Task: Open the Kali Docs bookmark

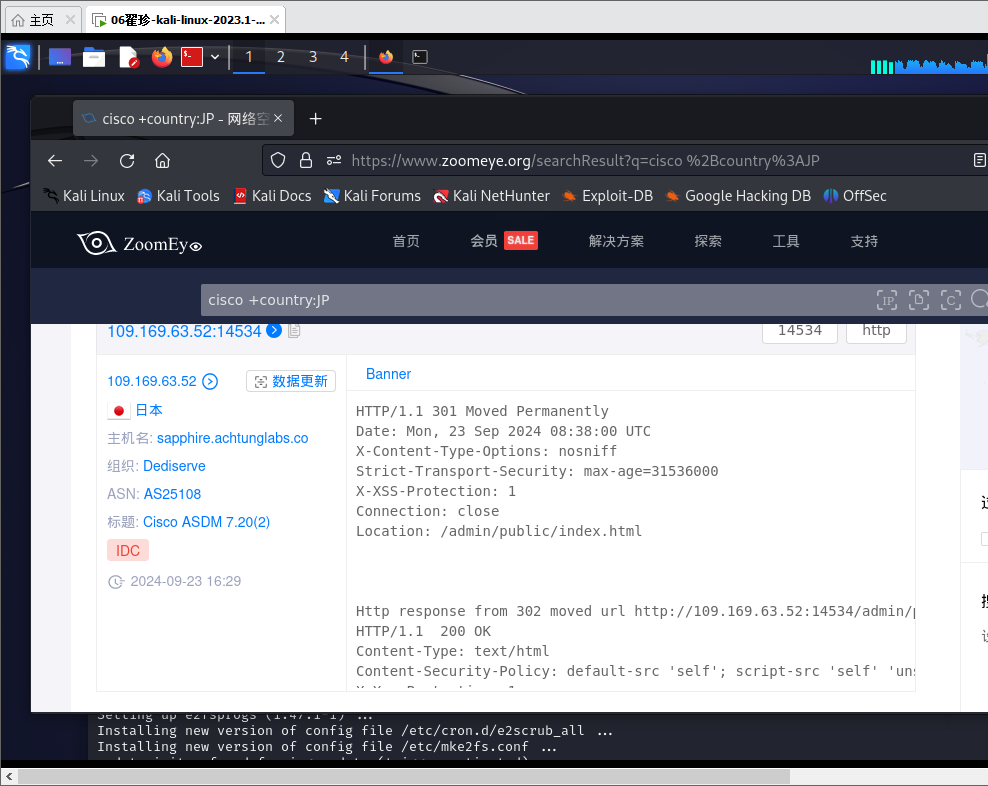Action: [273, 196]
